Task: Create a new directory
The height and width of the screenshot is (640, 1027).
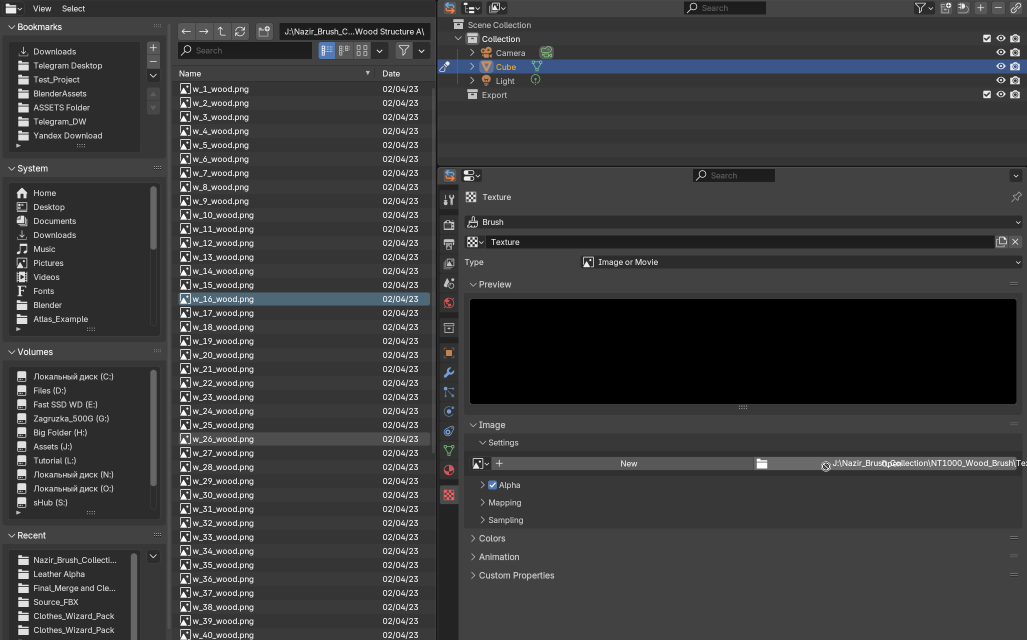Action: pos(263,31)
